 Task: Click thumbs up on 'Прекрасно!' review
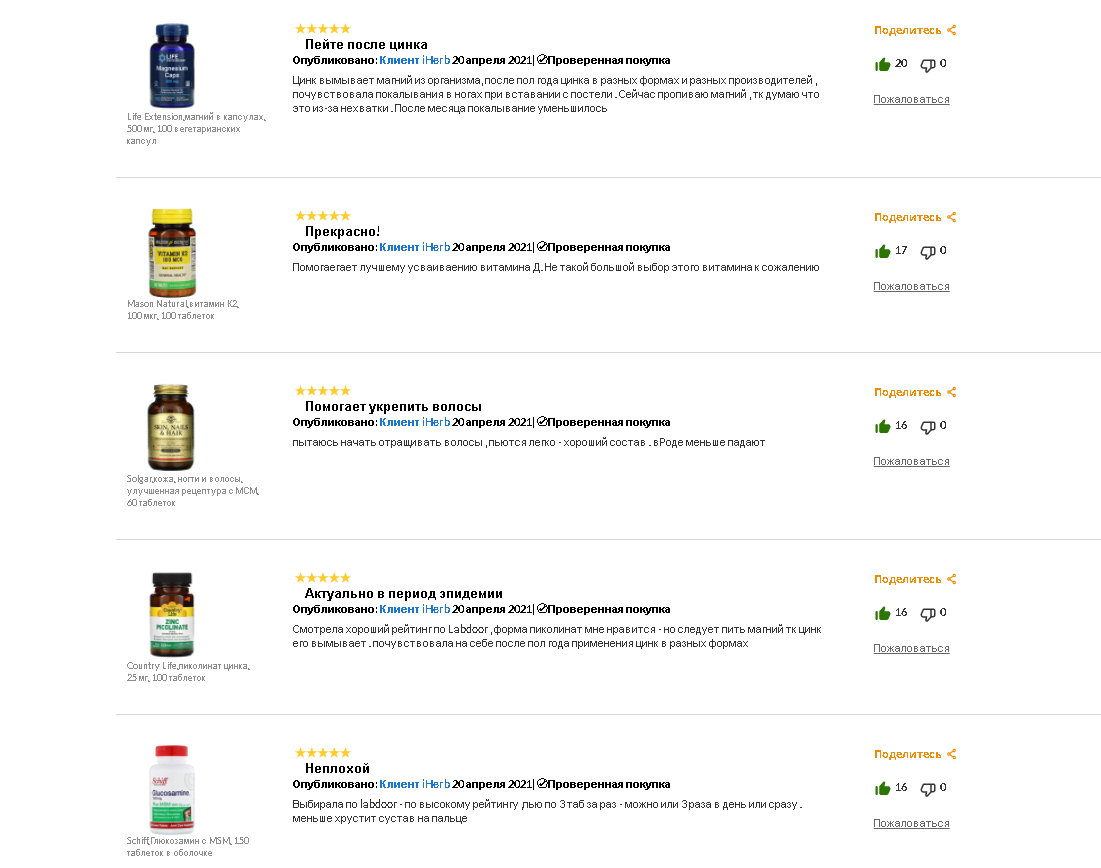[883, 251]
